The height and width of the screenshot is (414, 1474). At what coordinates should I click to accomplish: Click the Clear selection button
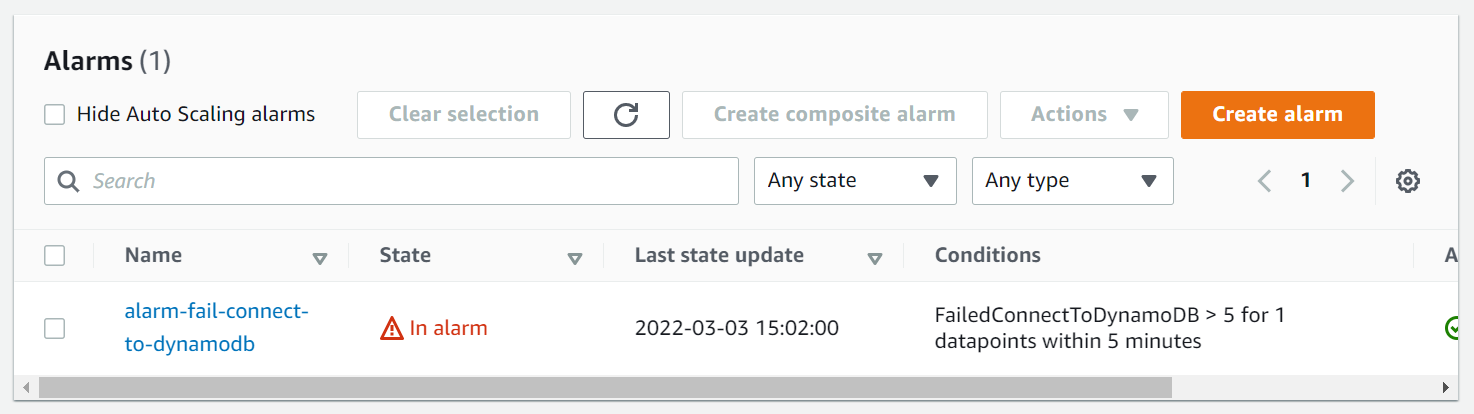click(x=464, y=115)
